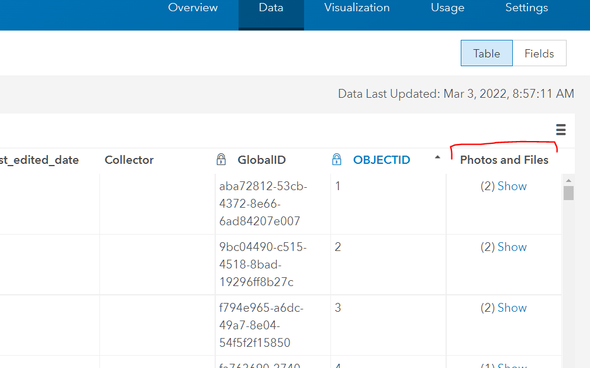
Task: Open the table options hamburger menu
Action: 561,129
